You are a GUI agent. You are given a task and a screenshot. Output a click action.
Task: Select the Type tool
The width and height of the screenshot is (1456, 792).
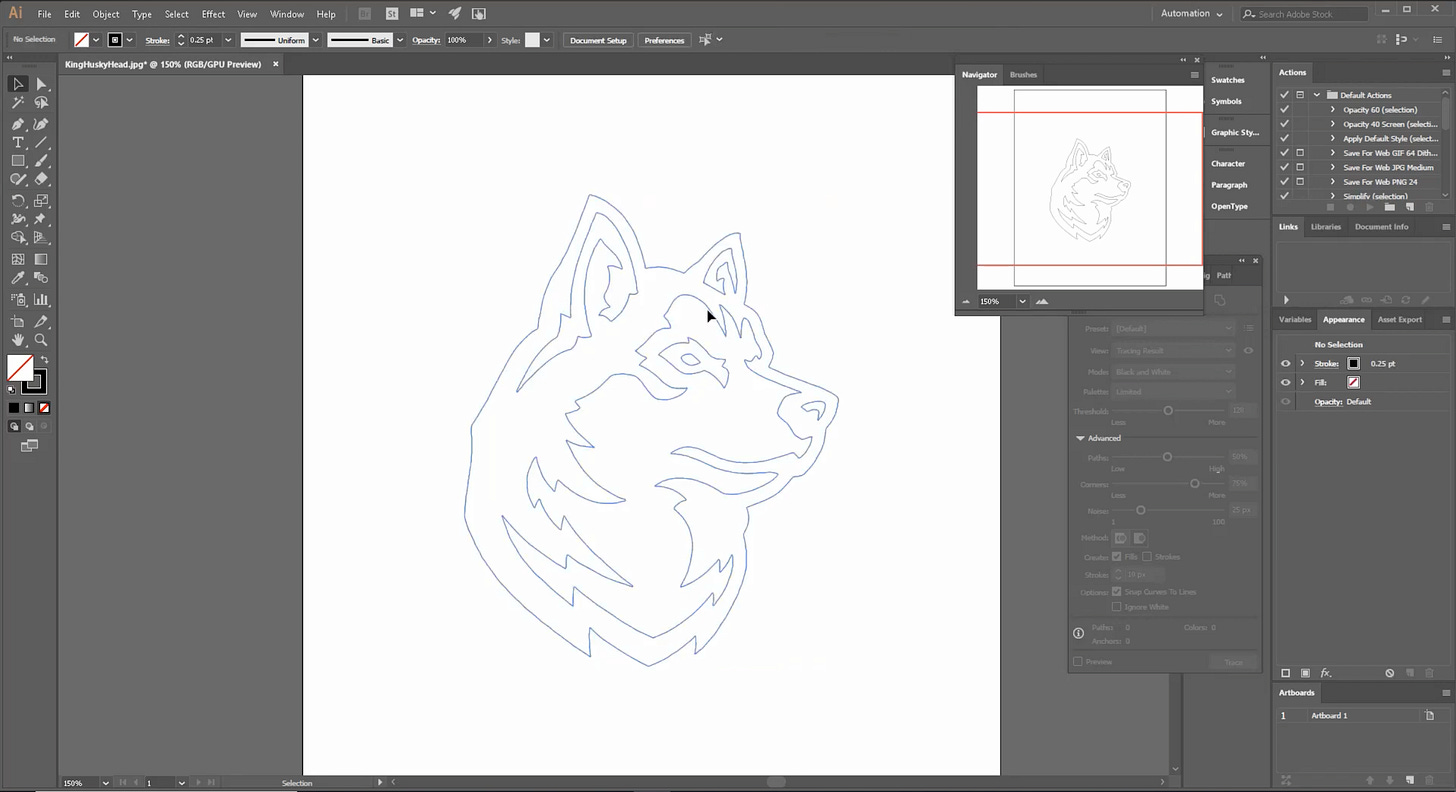point(18,142)
